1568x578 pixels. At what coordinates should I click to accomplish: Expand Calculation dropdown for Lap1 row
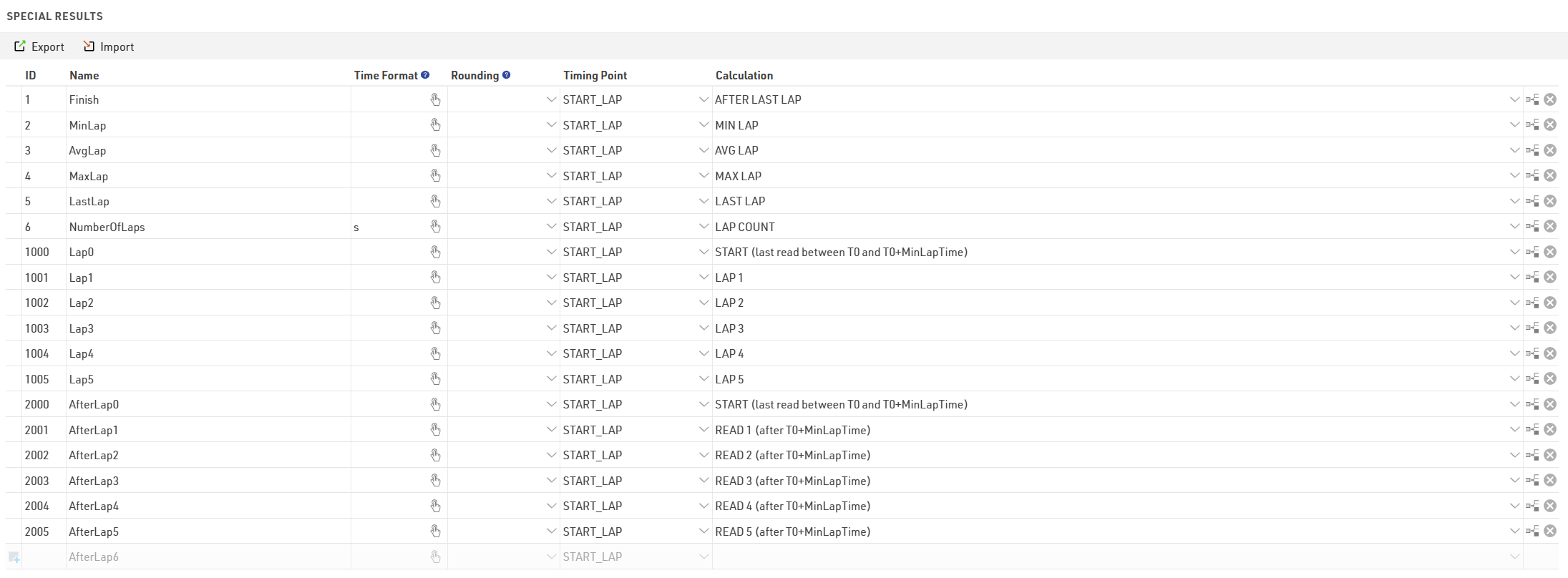[x=1514, y=278]
